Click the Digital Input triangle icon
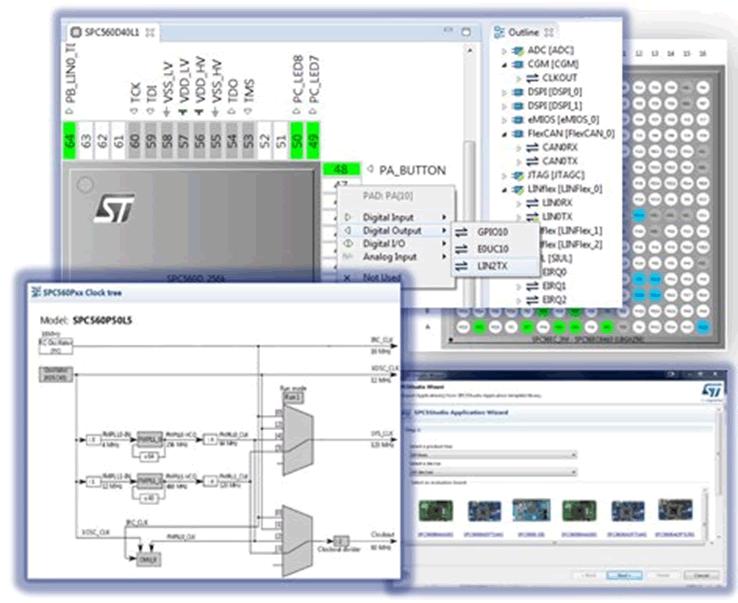Image resolution: width=738 pixels, height=603 pixels. click(x=348, y=217)
